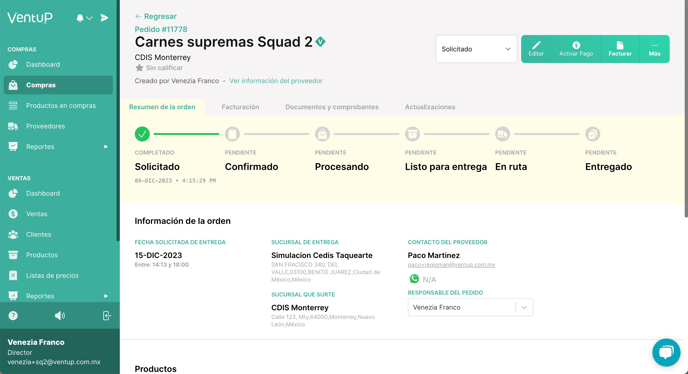Viewport: 688px width, 374px height.
Task: Open the Solicitado status dropdown
Action: 476,49
